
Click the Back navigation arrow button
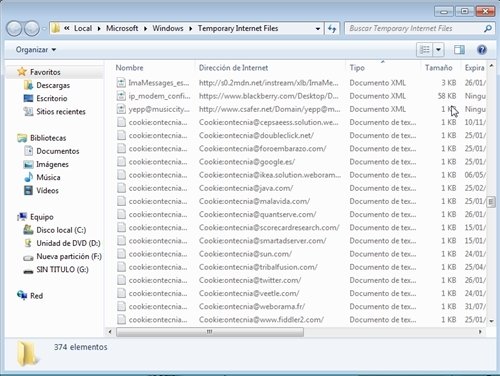14,29
